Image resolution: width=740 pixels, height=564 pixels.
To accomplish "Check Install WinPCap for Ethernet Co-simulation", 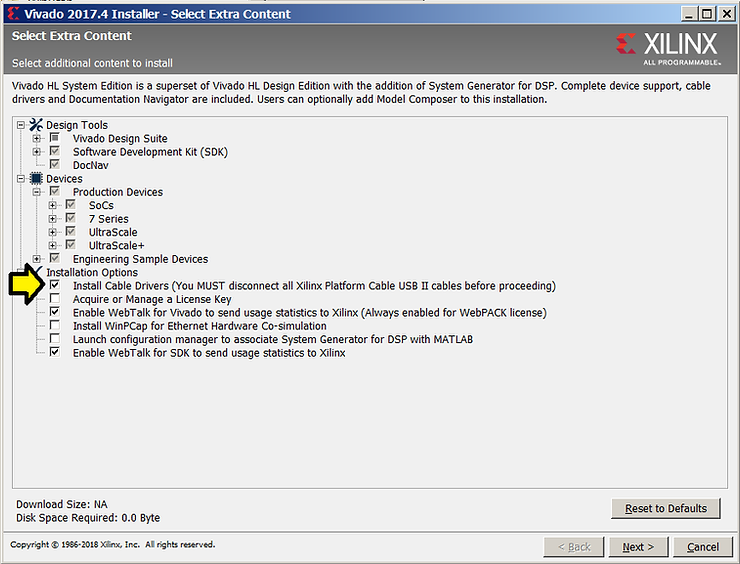I will pos(55,325).
